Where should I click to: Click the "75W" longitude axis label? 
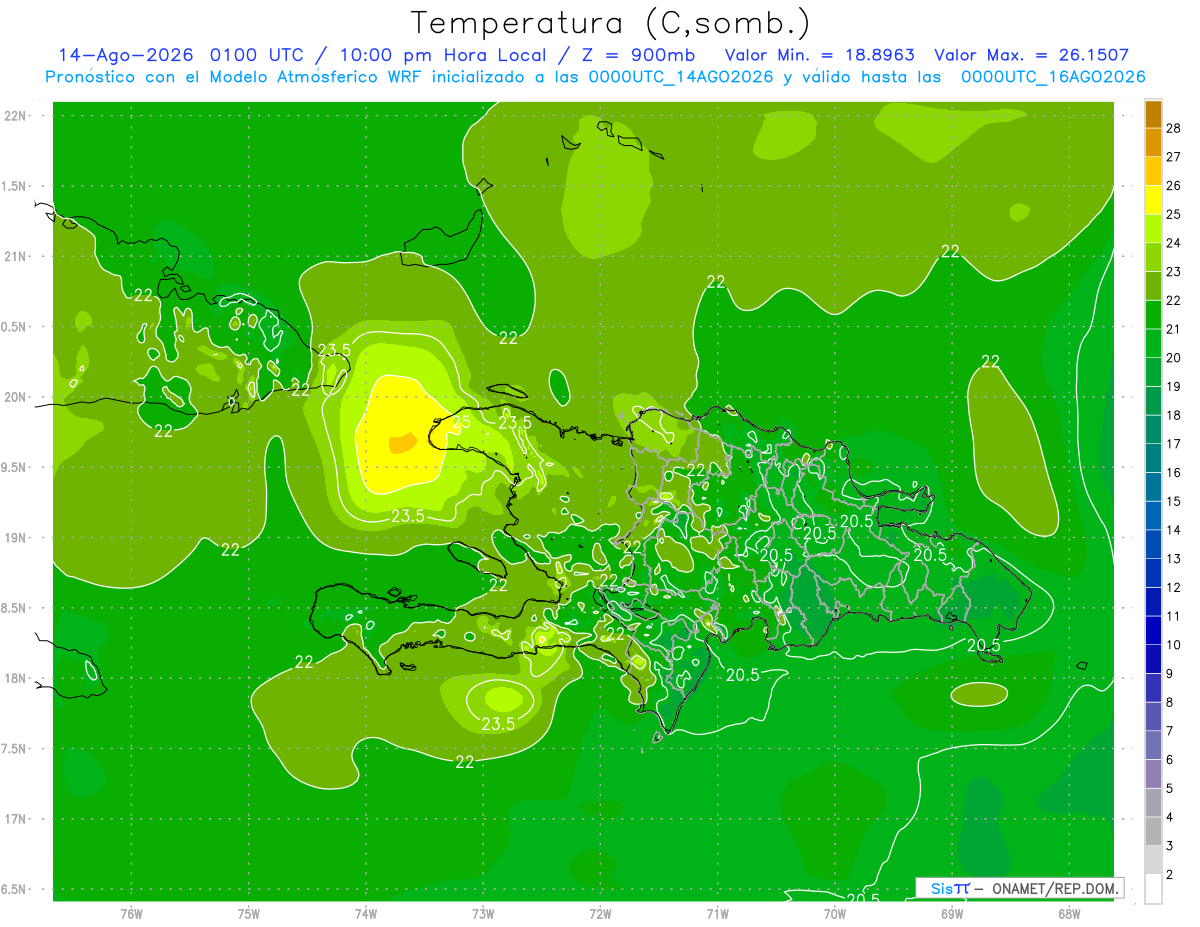pyautogui.click(x=249, y=914)
